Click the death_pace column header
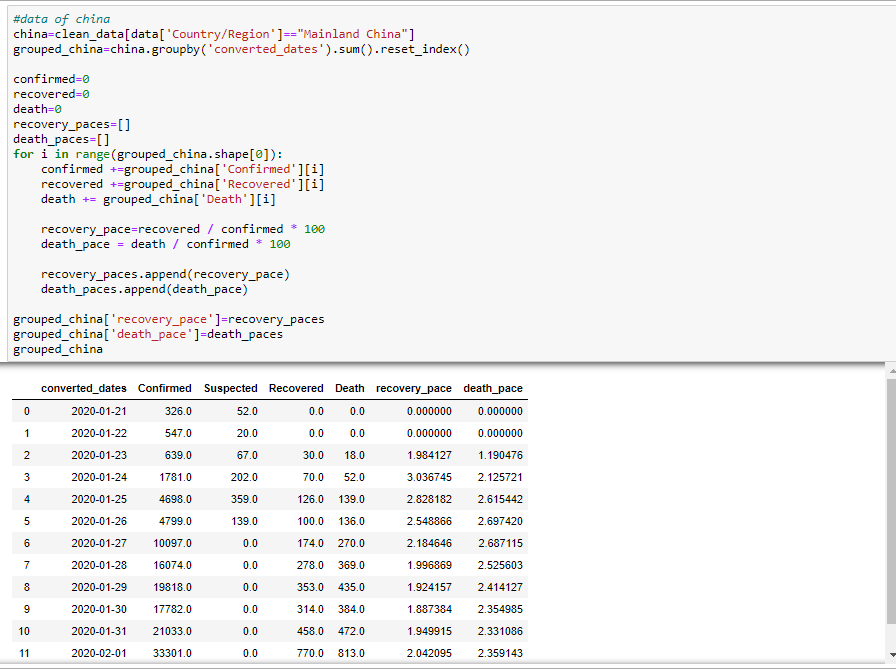This screenshot has width=896, height=672. (491, 388)
